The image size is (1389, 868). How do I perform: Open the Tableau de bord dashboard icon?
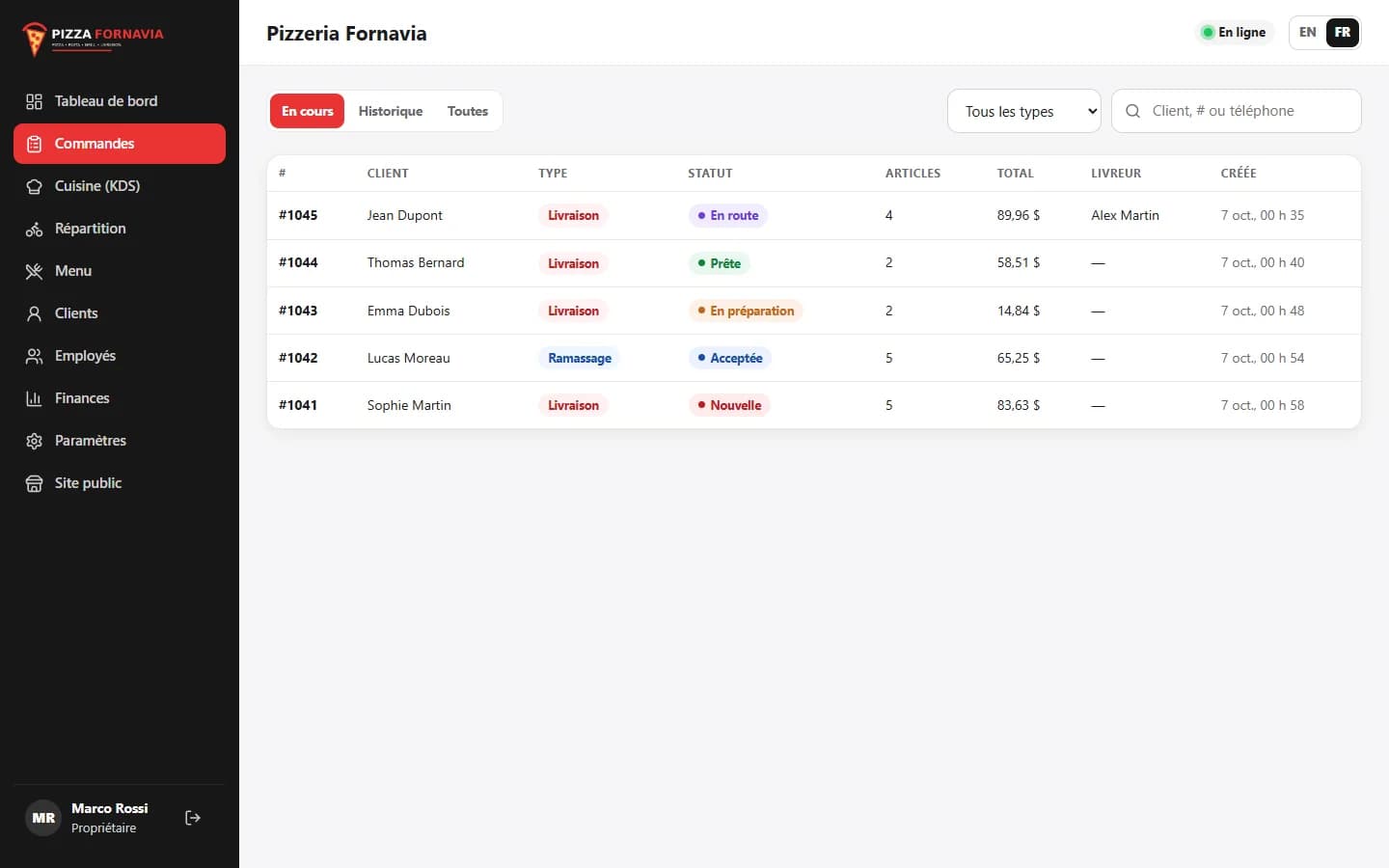click(x=34, y=101)
